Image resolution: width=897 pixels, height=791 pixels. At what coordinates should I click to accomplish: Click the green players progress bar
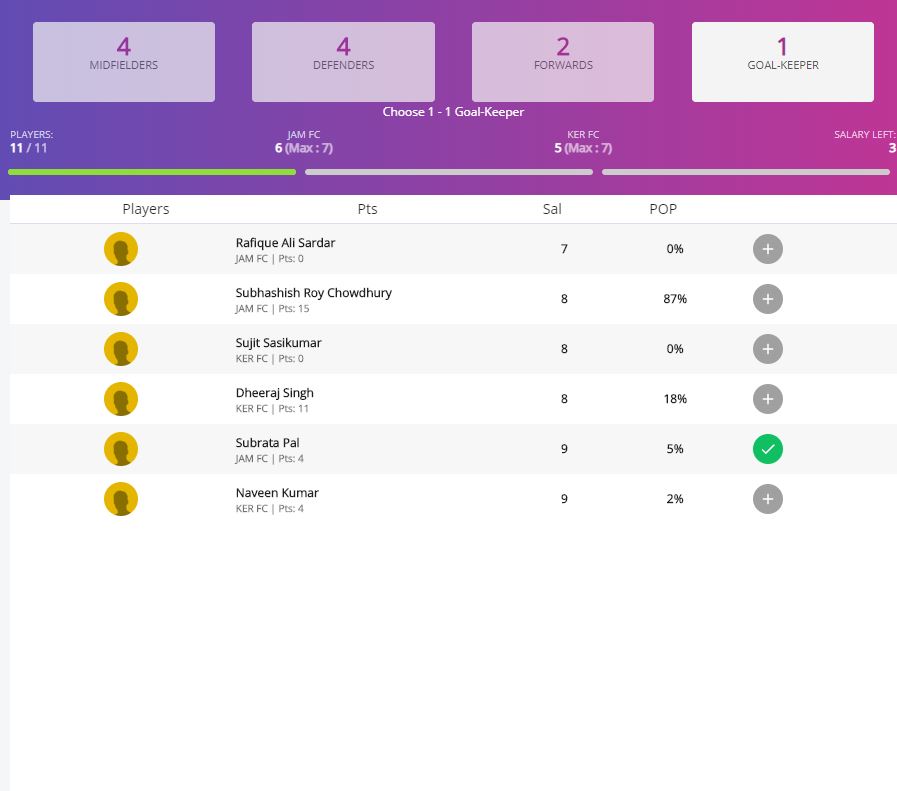(x=152, y=172)
